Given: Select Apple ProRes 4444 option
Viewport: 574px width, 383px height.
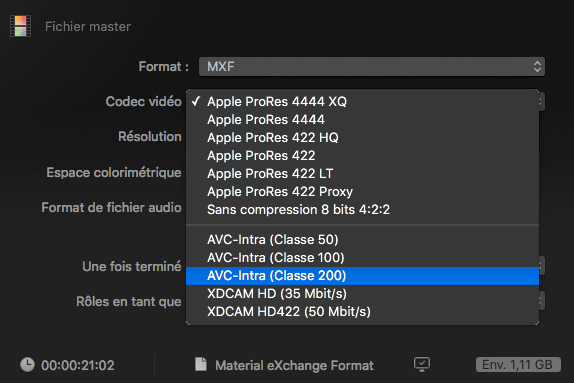Looking at the screenshot, I should pos(362,119).
